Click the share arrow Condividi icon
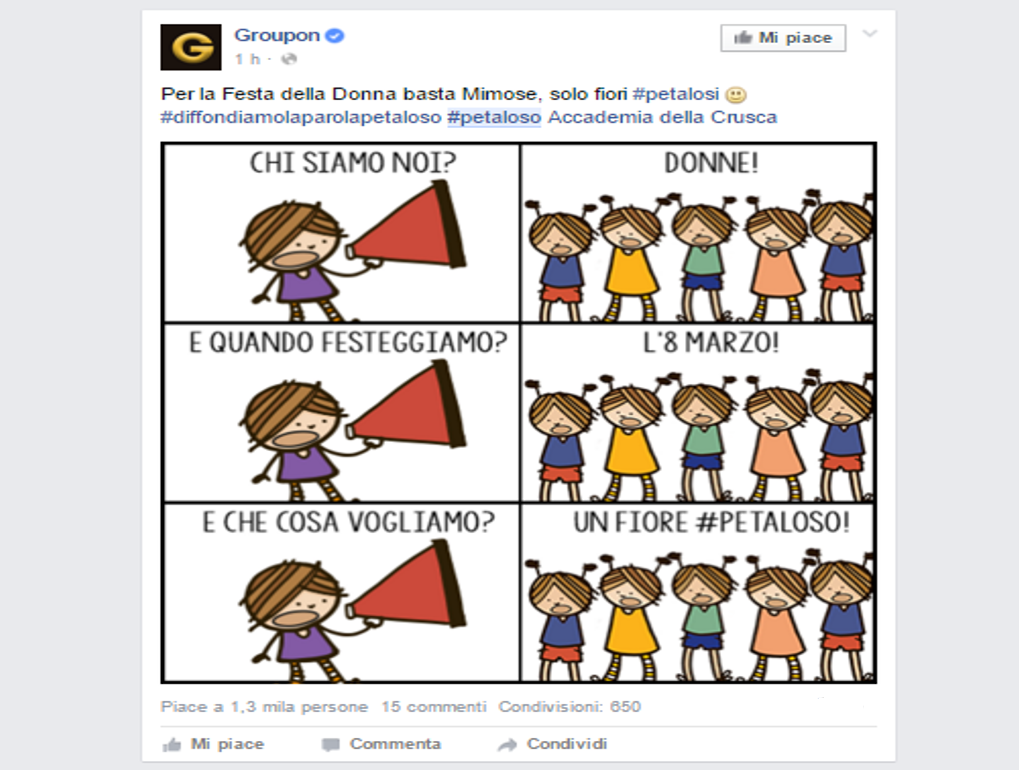 508,745
